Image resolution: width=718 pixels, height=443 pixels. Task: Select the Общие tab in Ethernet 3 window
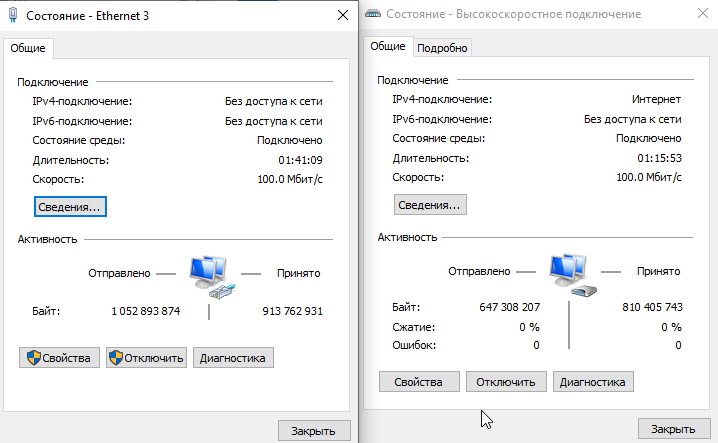(x=28, y=48)
